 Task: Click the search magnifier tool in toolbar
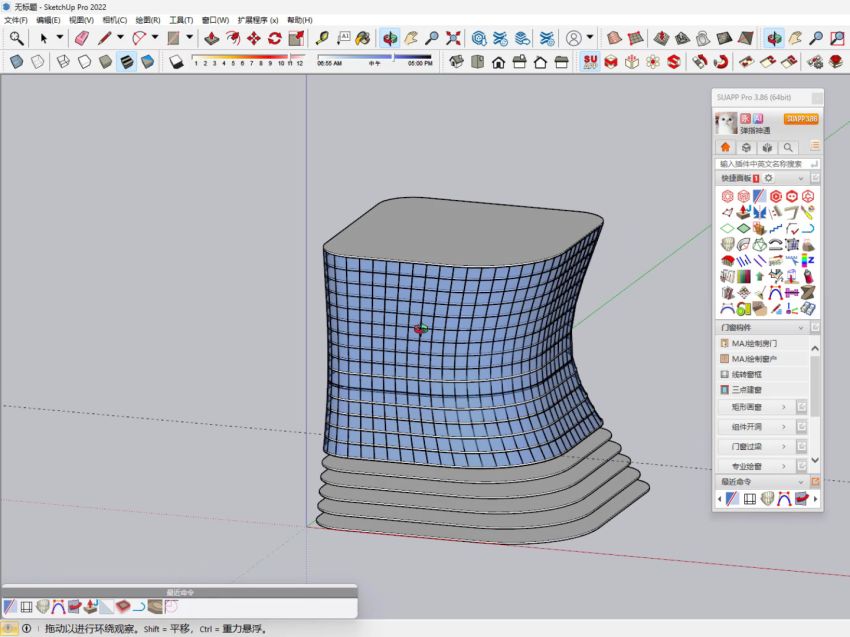coord(16,38)
